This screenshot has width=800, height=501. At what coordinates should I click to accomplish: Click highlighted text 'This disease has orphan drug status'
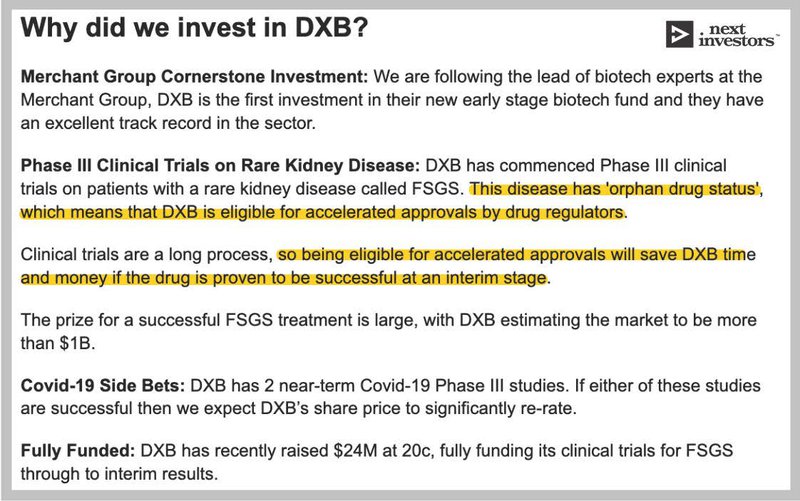pyautogui.click(x=615, y=189)
